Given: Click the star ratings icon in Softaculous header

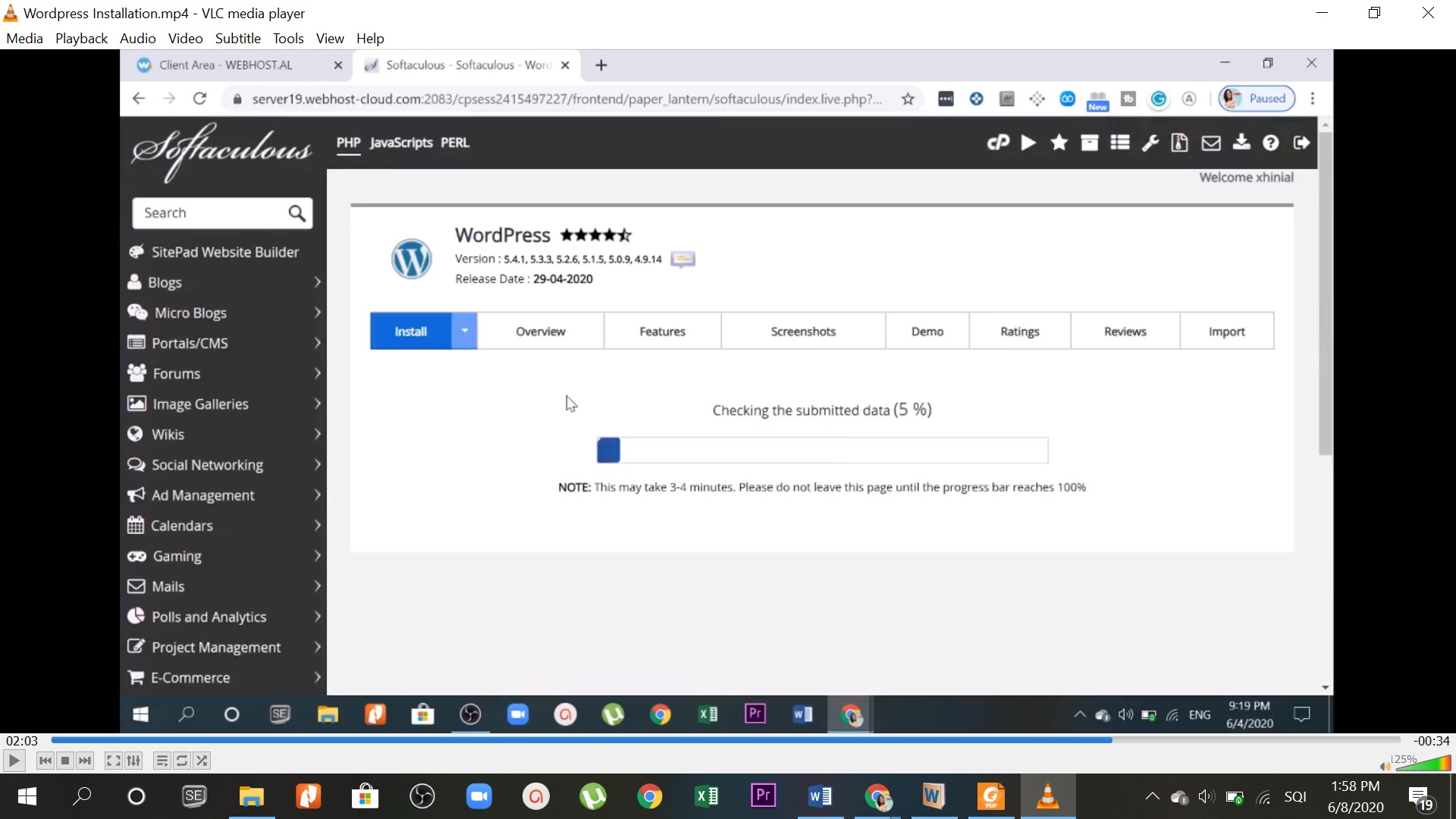Looking at the screenshot, I should click(x=1059, y=143).
